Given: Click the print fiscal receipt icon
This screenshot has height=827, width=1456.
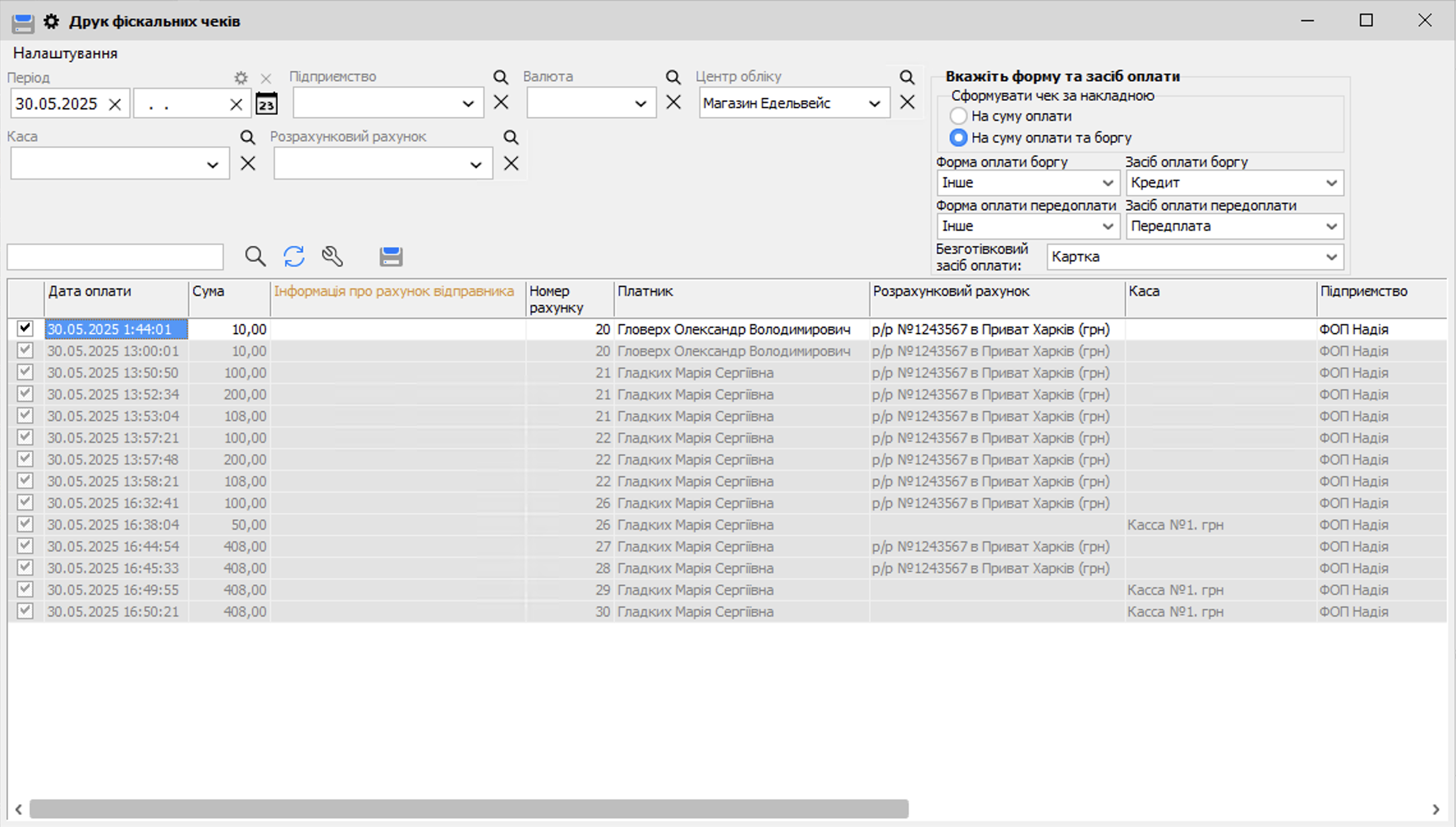Looking at the screenshot, I should click(x=391, y=256).
